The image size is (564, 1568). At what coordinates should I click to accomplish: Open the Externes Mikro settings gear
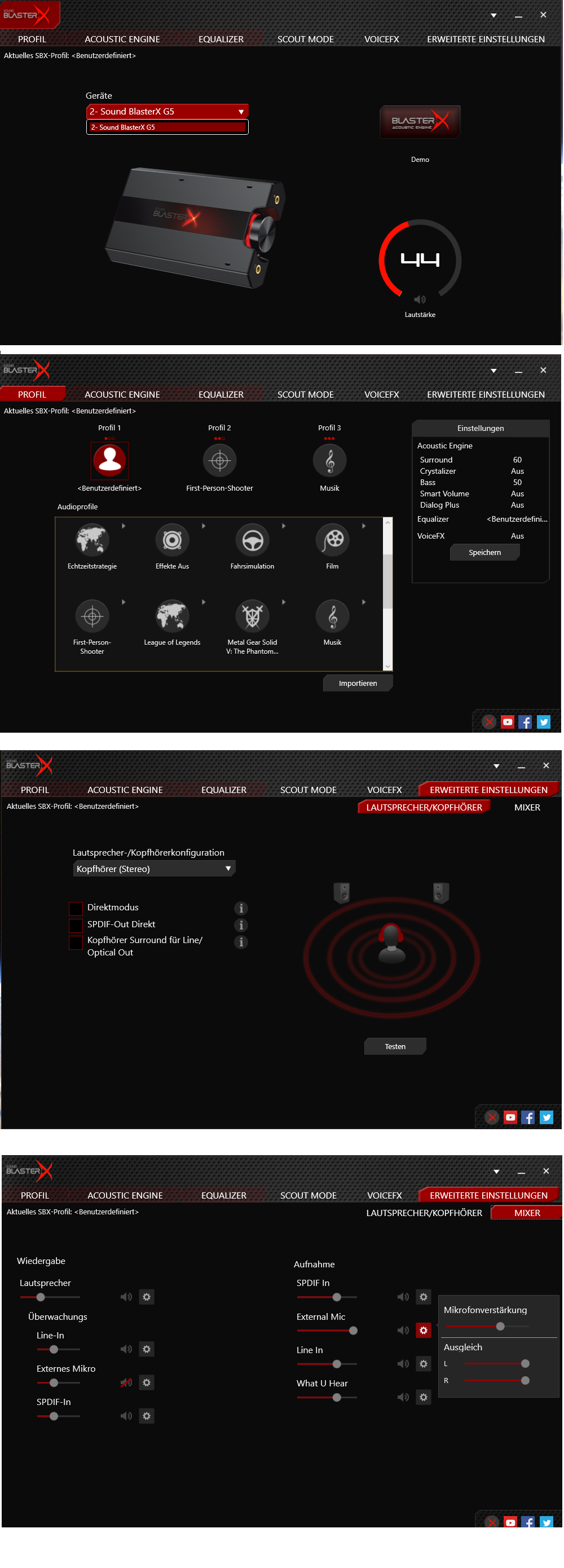pos(147,1382)
